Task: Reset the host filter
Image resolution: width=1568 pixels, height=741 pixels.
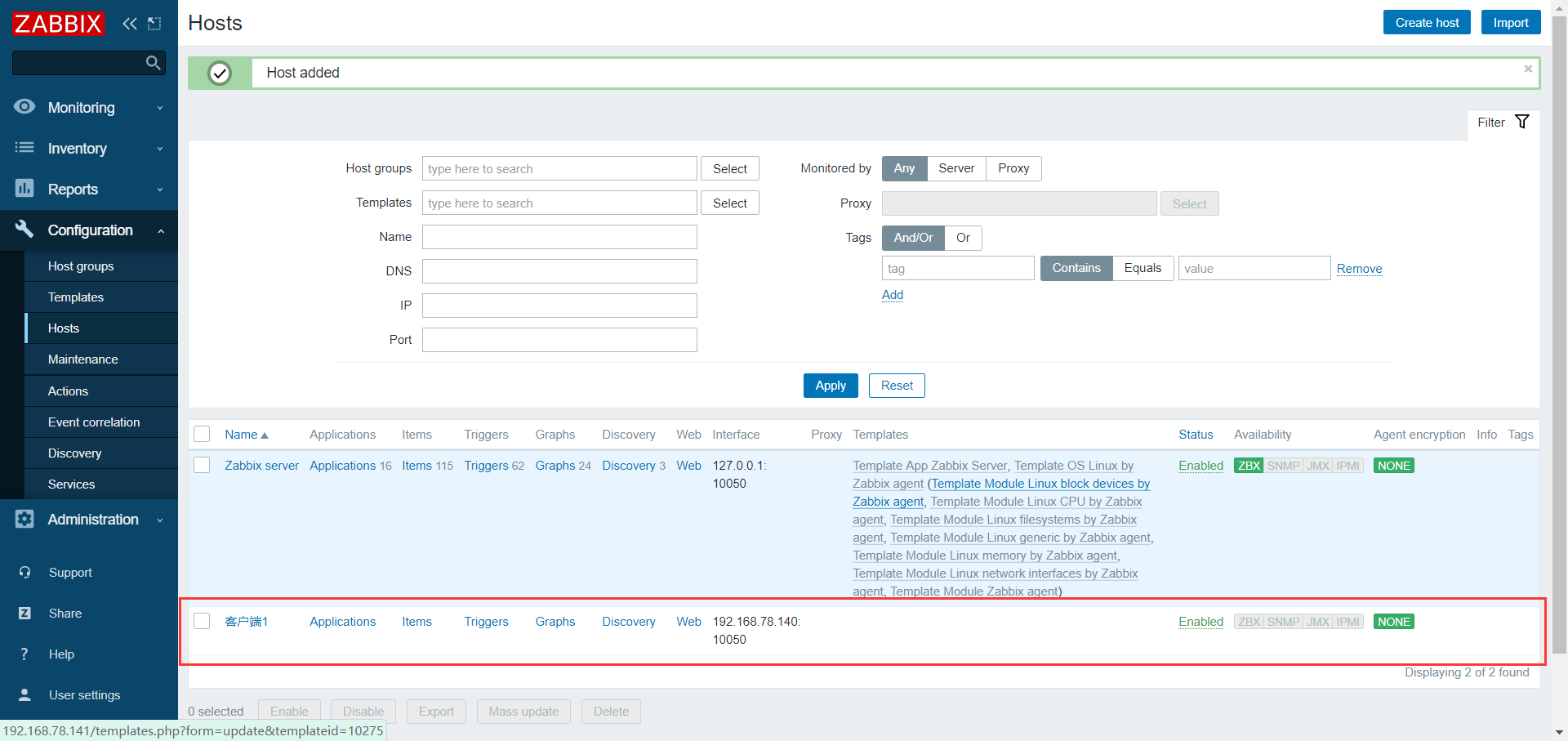Action: point(897,386)
